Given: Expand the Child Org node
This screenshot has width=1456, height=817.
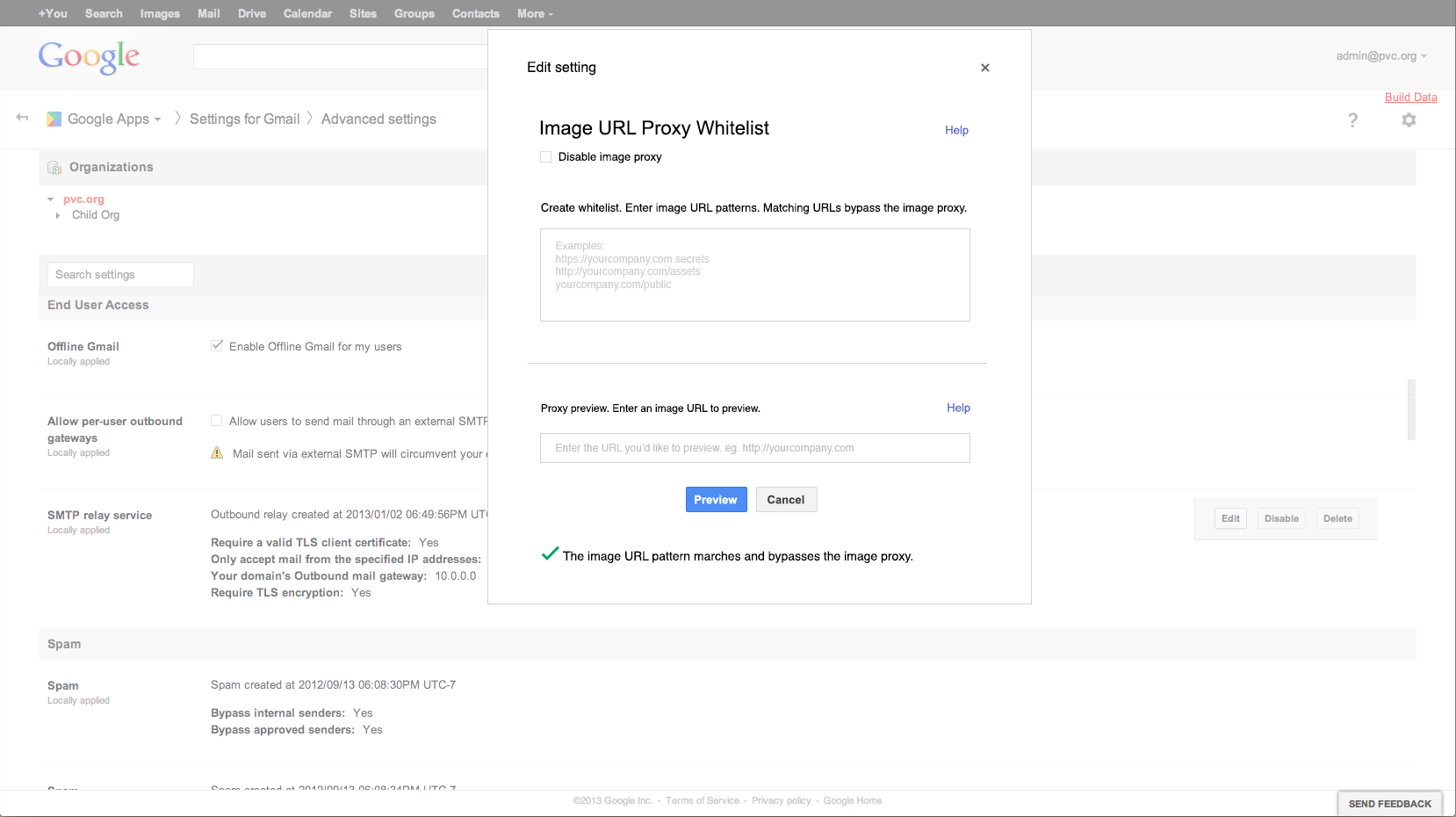Looking at the screenshot, I should click(58, 215).
